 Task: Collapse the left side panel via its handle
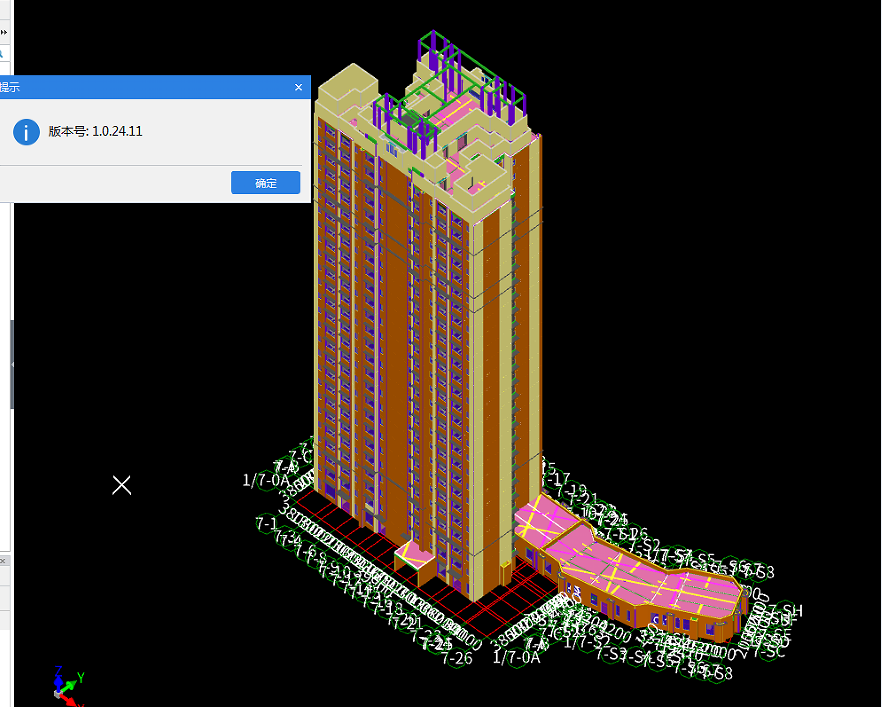pos(12,364)
